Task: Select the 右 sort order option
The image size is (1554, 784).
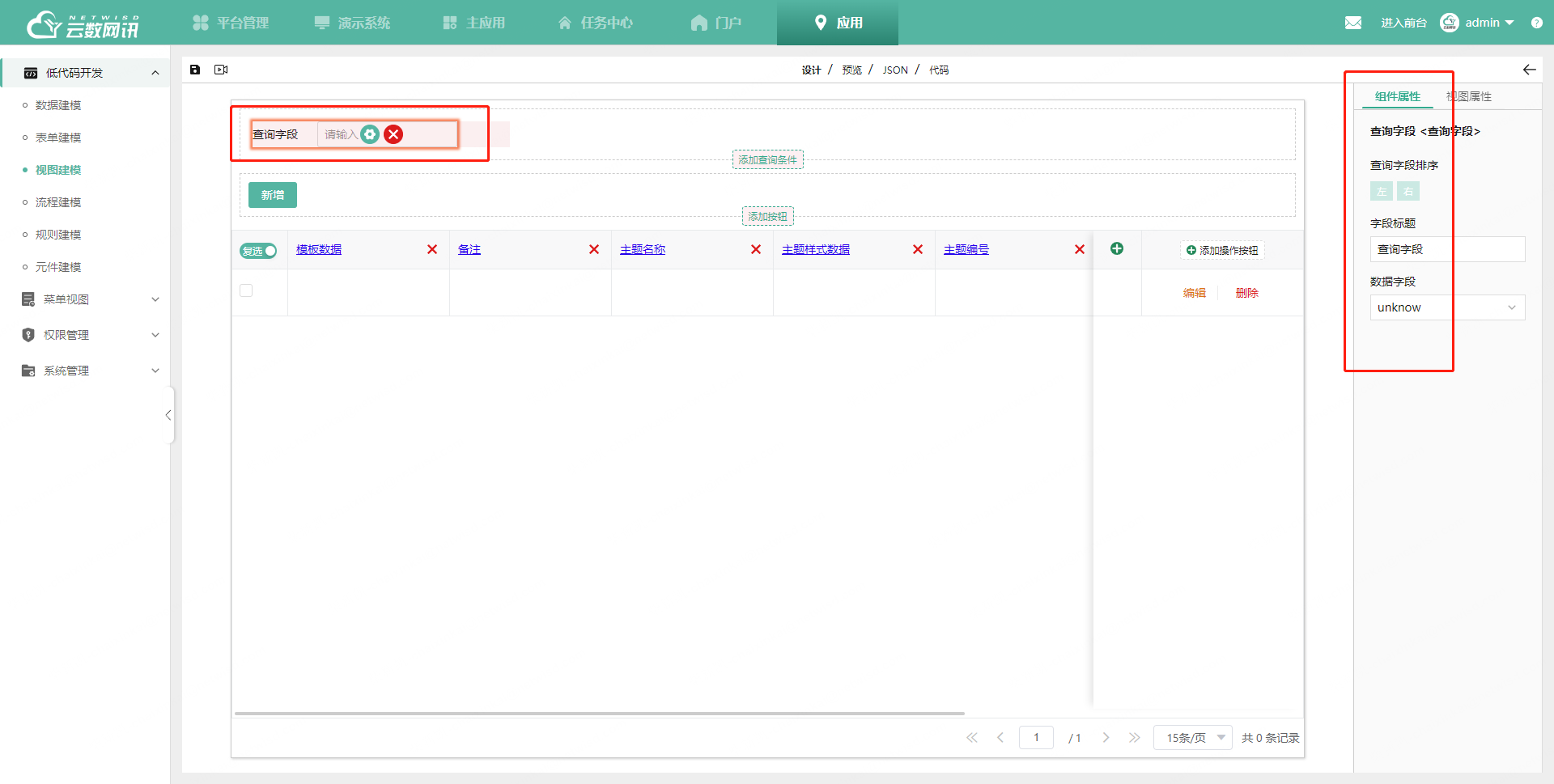Action: point(1408,192)
